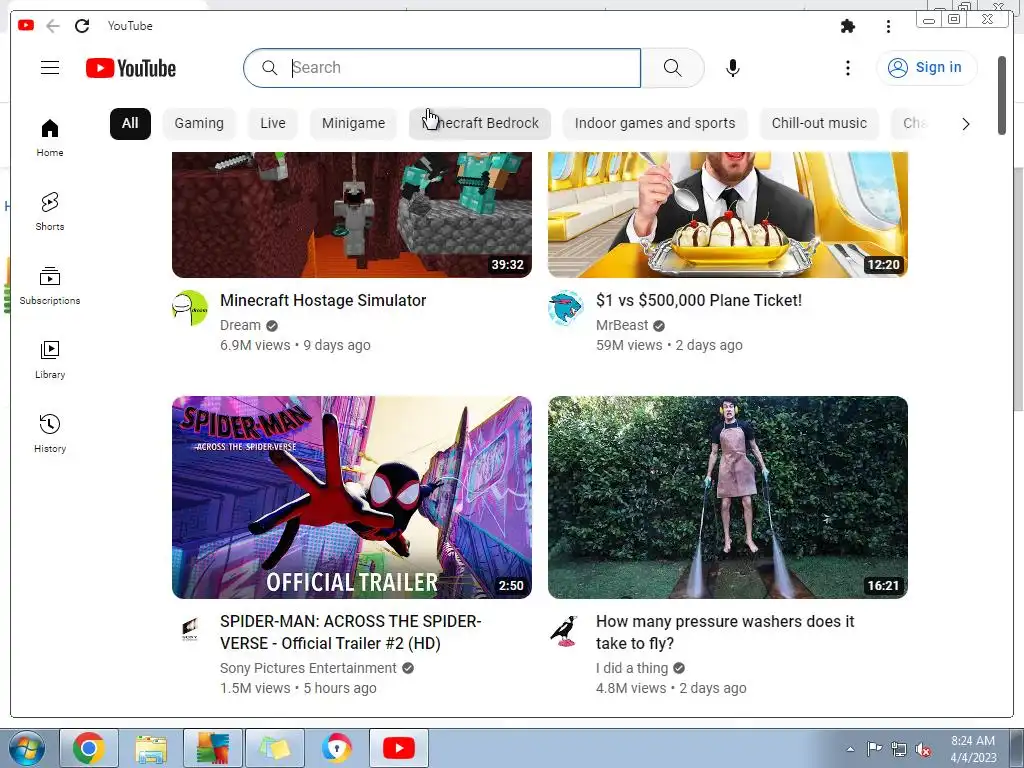Open Windows Start button
The image size is (1024, 768).
(x=27, y=748)
